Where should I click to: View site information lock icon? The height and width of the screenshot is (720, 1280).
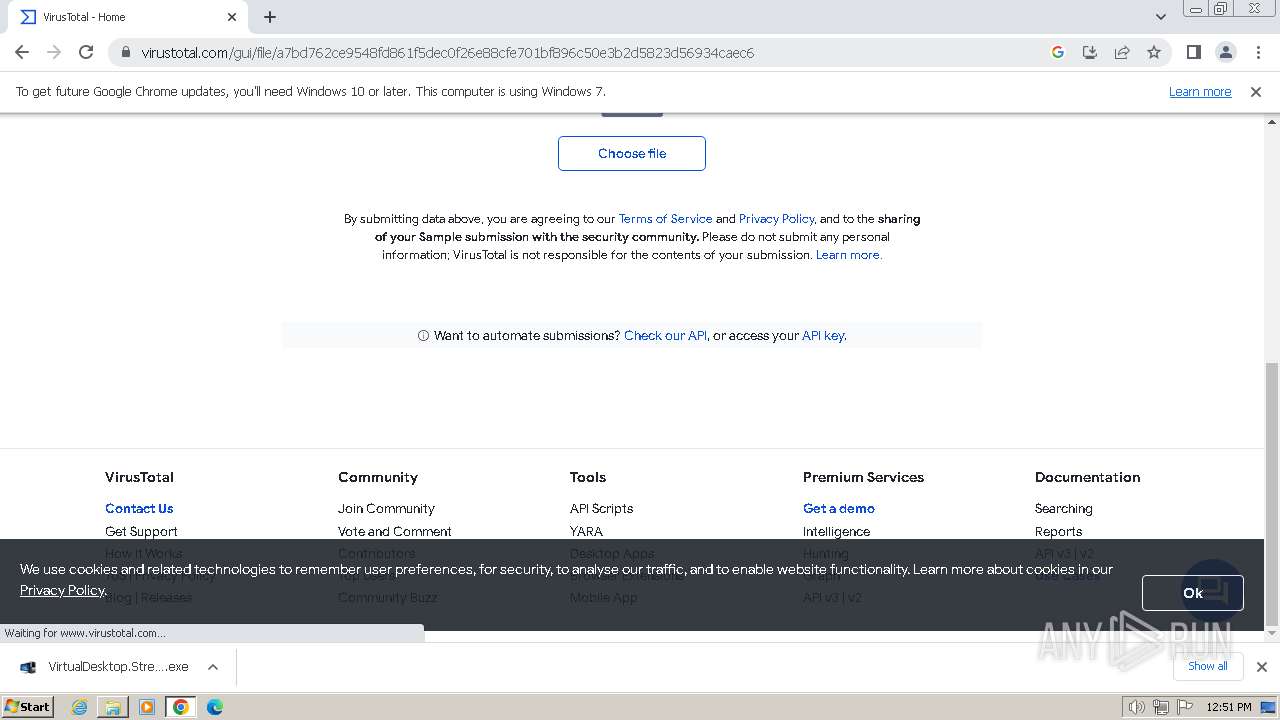(124, 52)
